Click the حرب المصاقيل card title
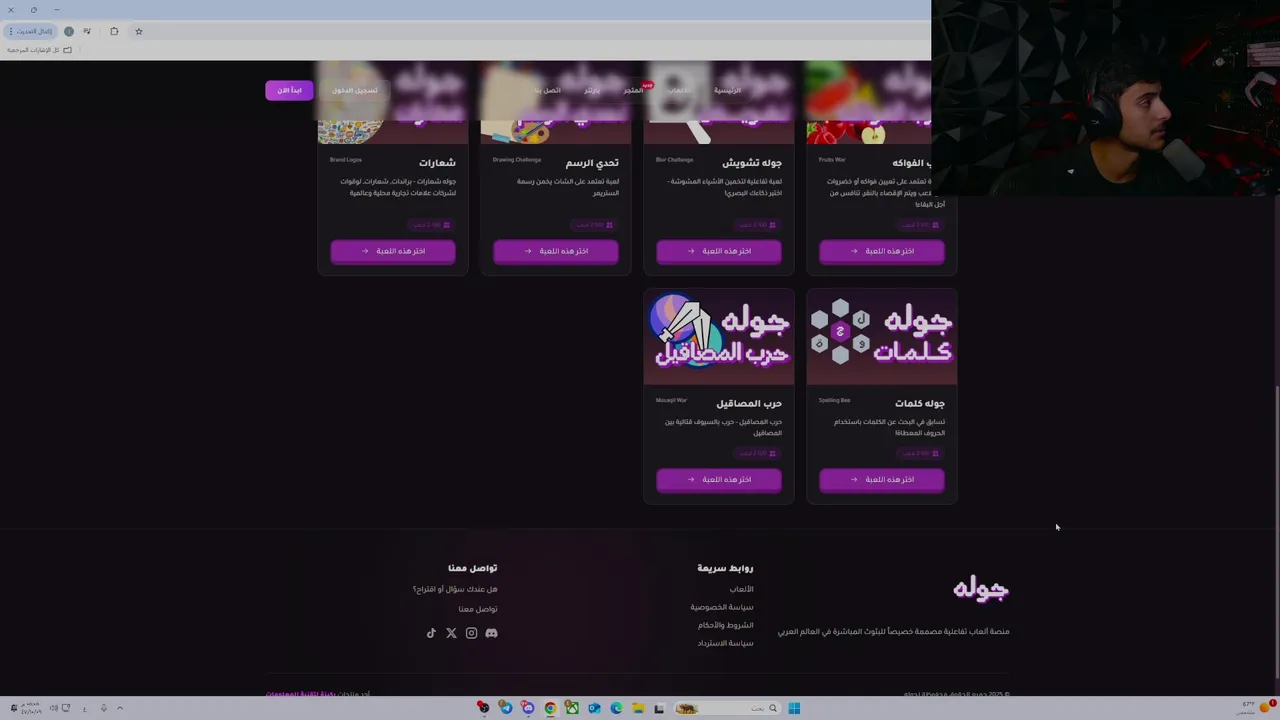1280x720 pixels. pyautogui.click(x=749, y=404)
